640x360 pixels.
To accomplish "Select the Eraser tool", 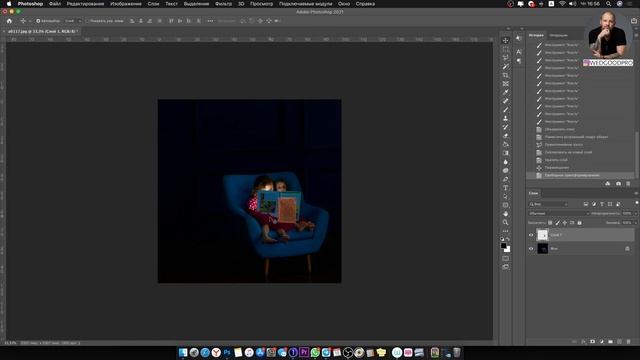I will [x=505, y=136].
